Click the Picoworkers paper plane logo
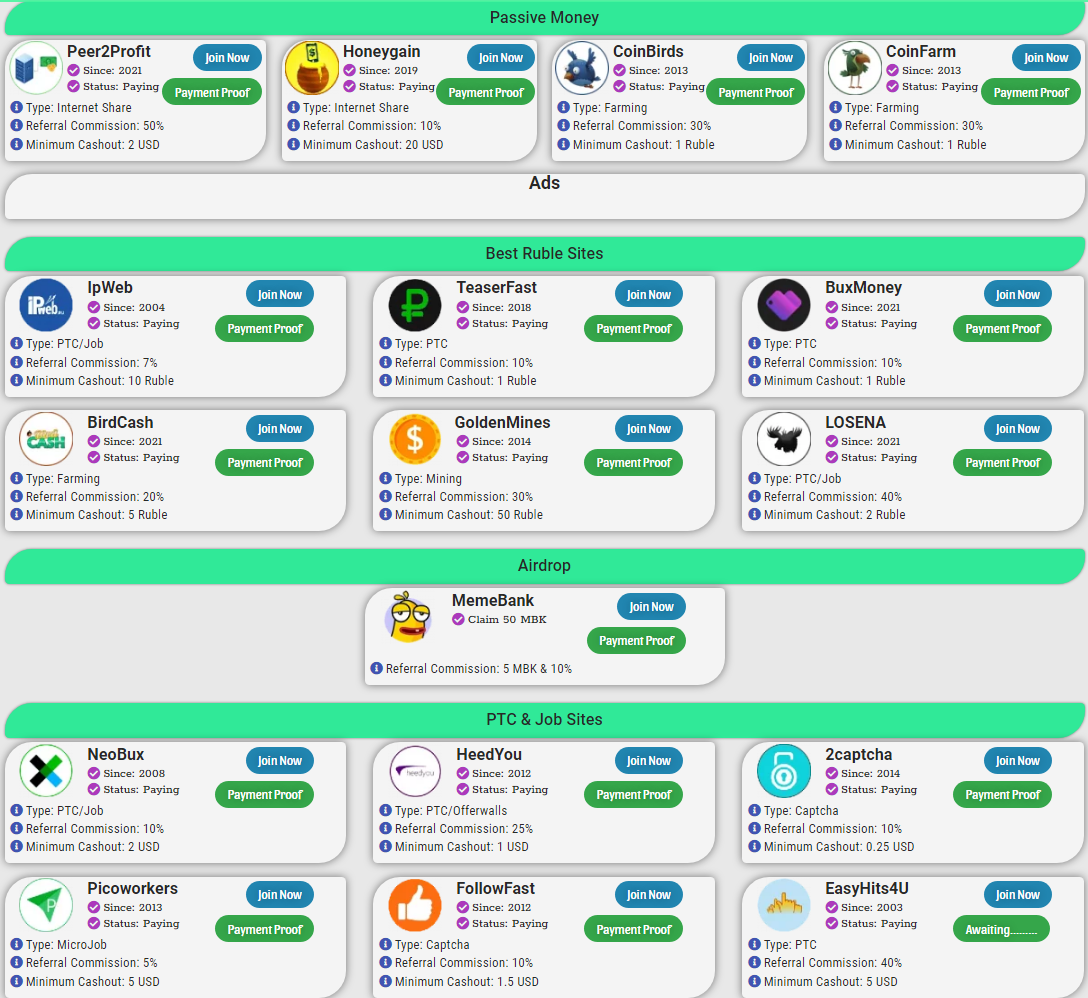 tap(46, 905)
